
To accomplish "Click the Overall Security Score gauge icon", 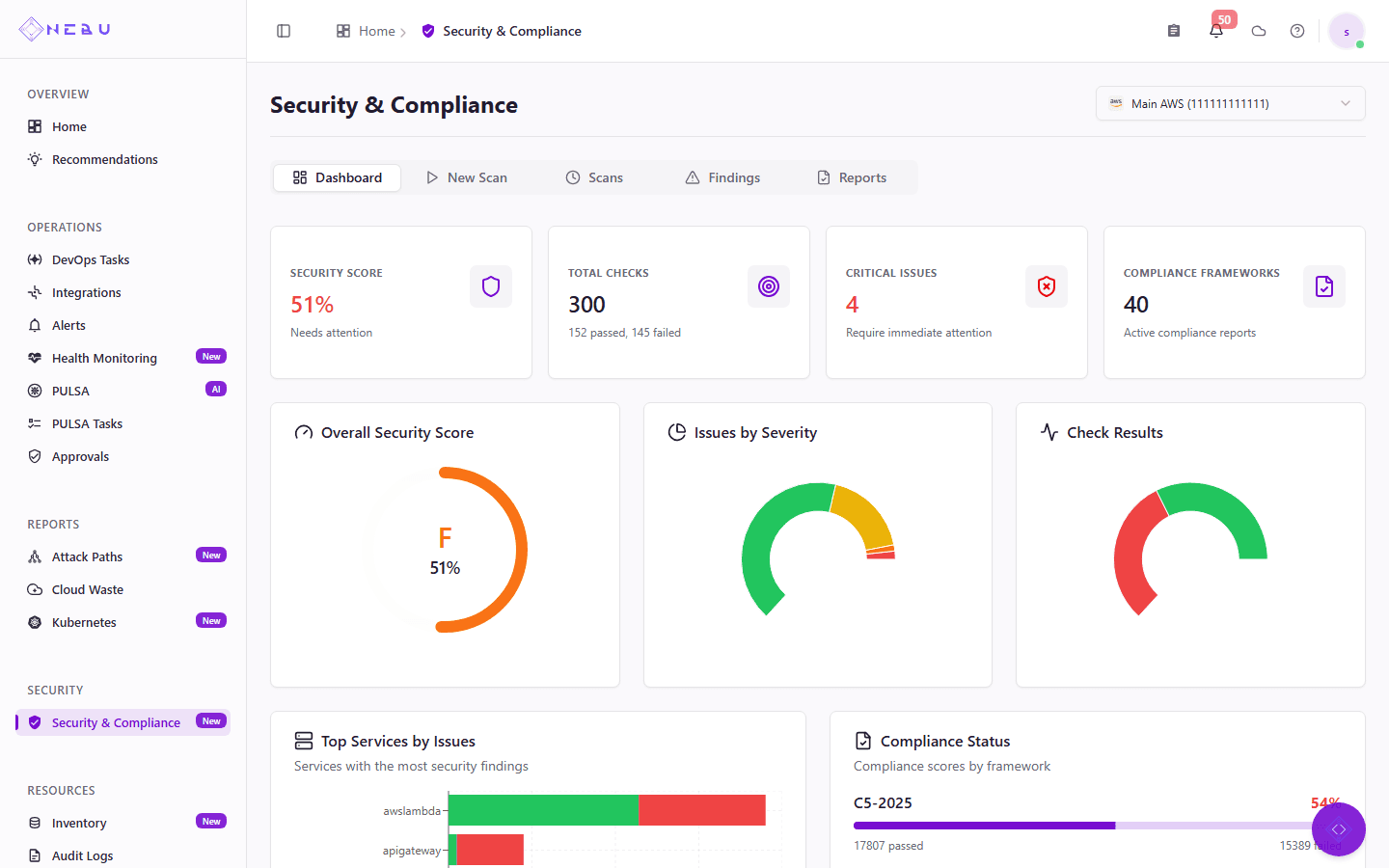I will coord(304,432).
